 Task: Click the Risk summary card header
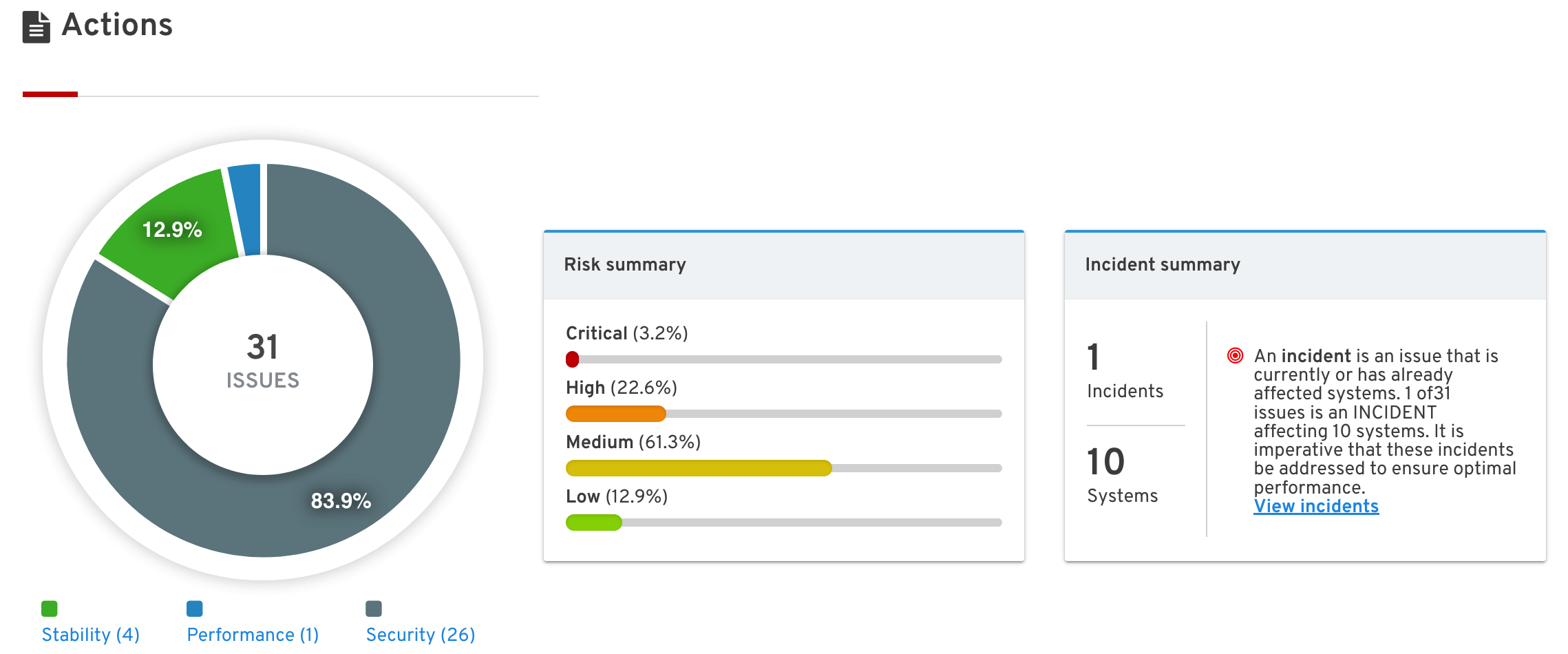(783, 265)
